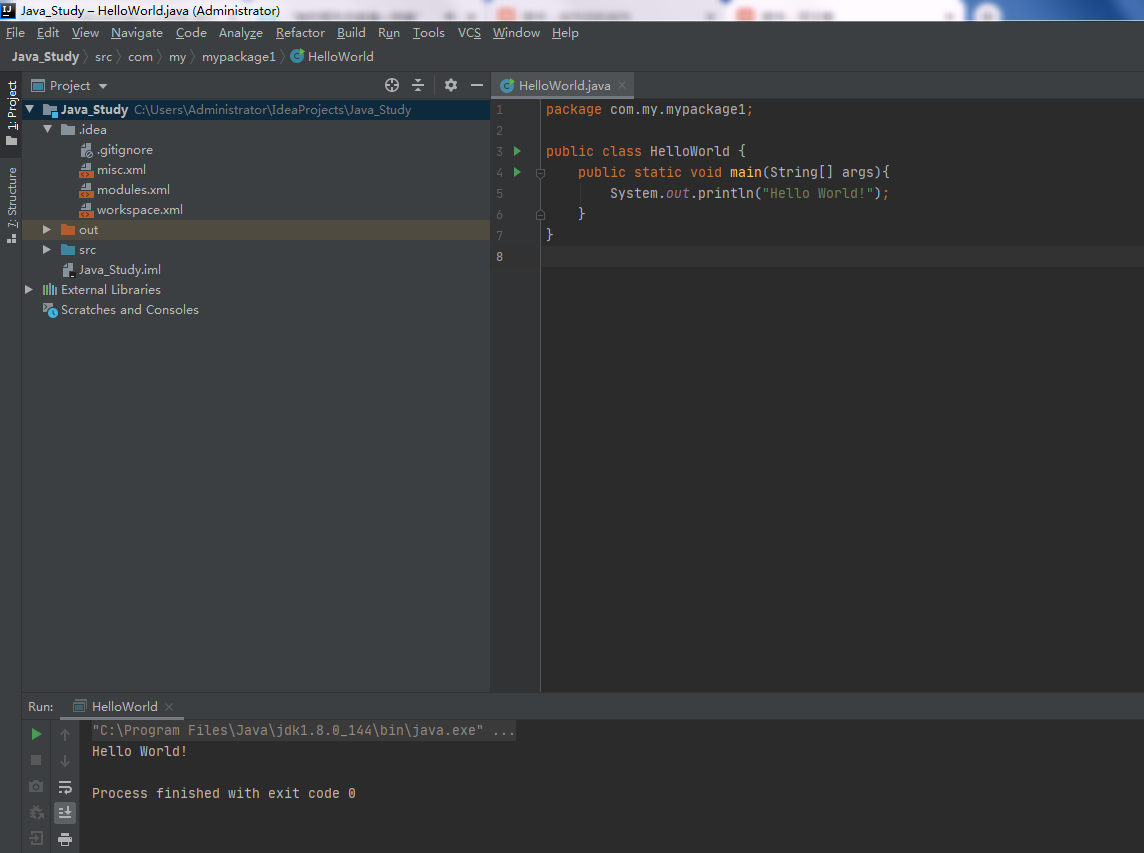Open the Run menu
The image size is (1144, 853).
pos(389,33)
